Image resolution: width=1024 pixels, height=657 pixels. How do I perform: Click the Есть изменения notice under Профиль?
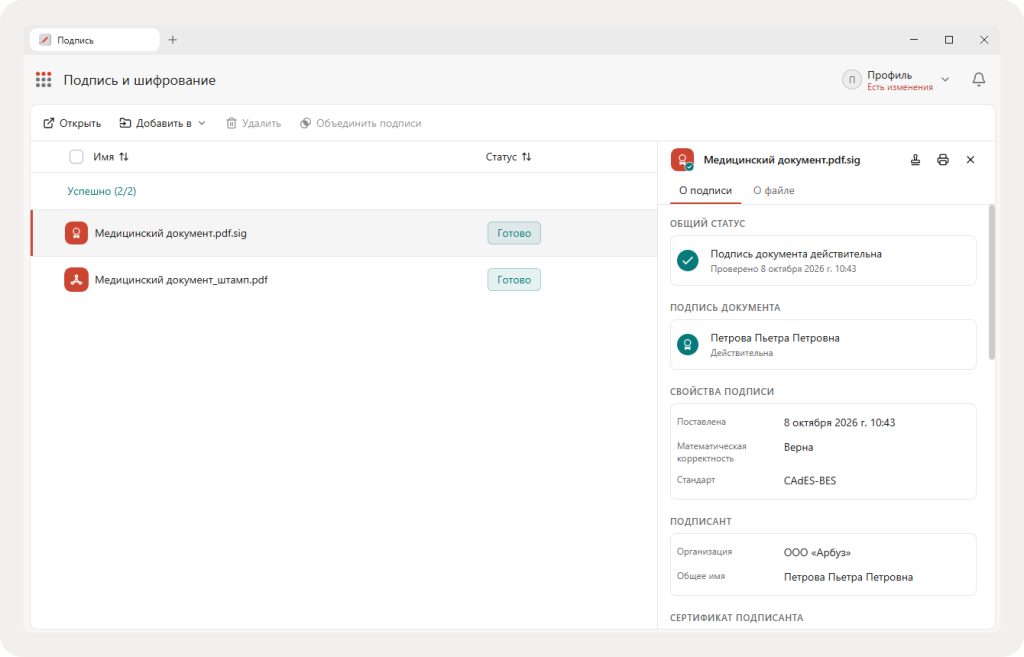click(x=900, y=88)
